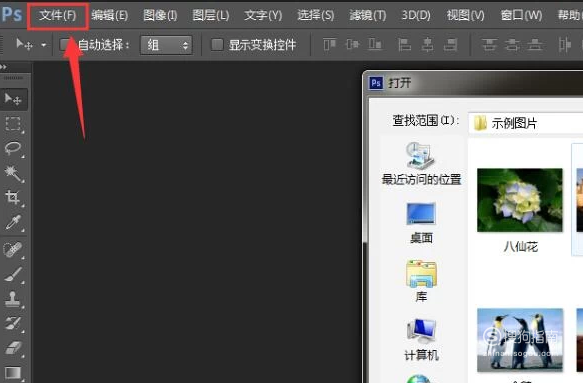Open the 文字(Y) menu

point(263,16)
